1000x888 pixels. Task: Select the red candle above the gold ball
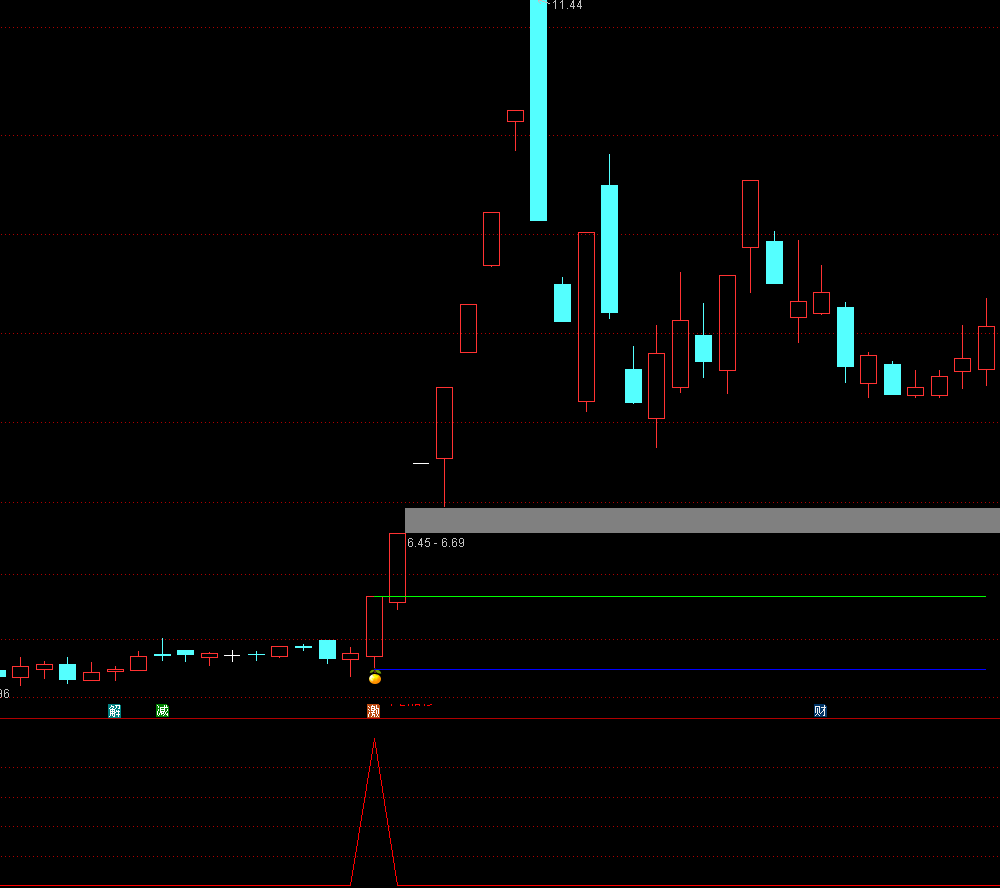[374, 626]
